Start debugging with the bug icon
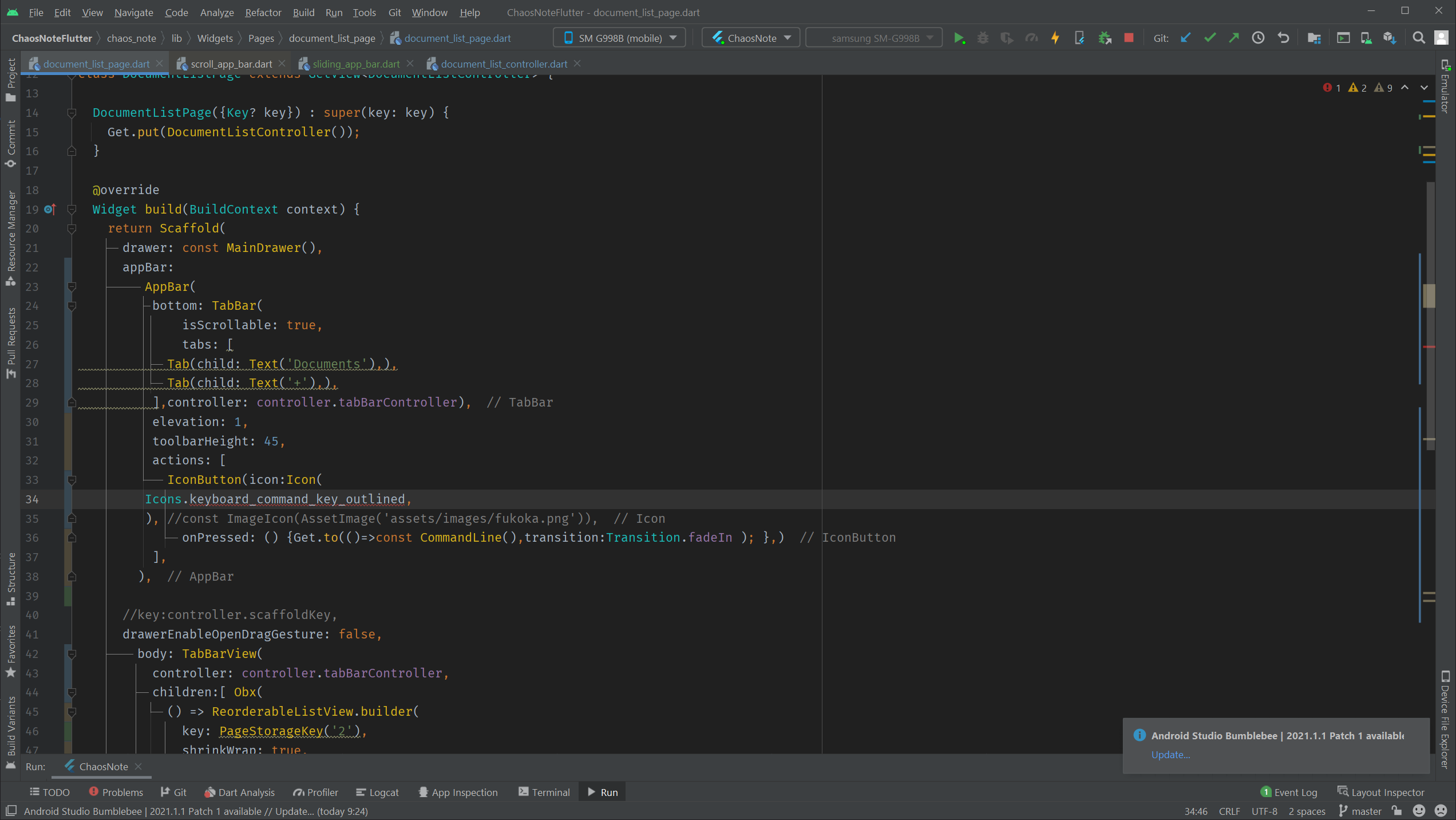Image resolution: width=1456 pixels, height=820 pixels. coord(983,37)
